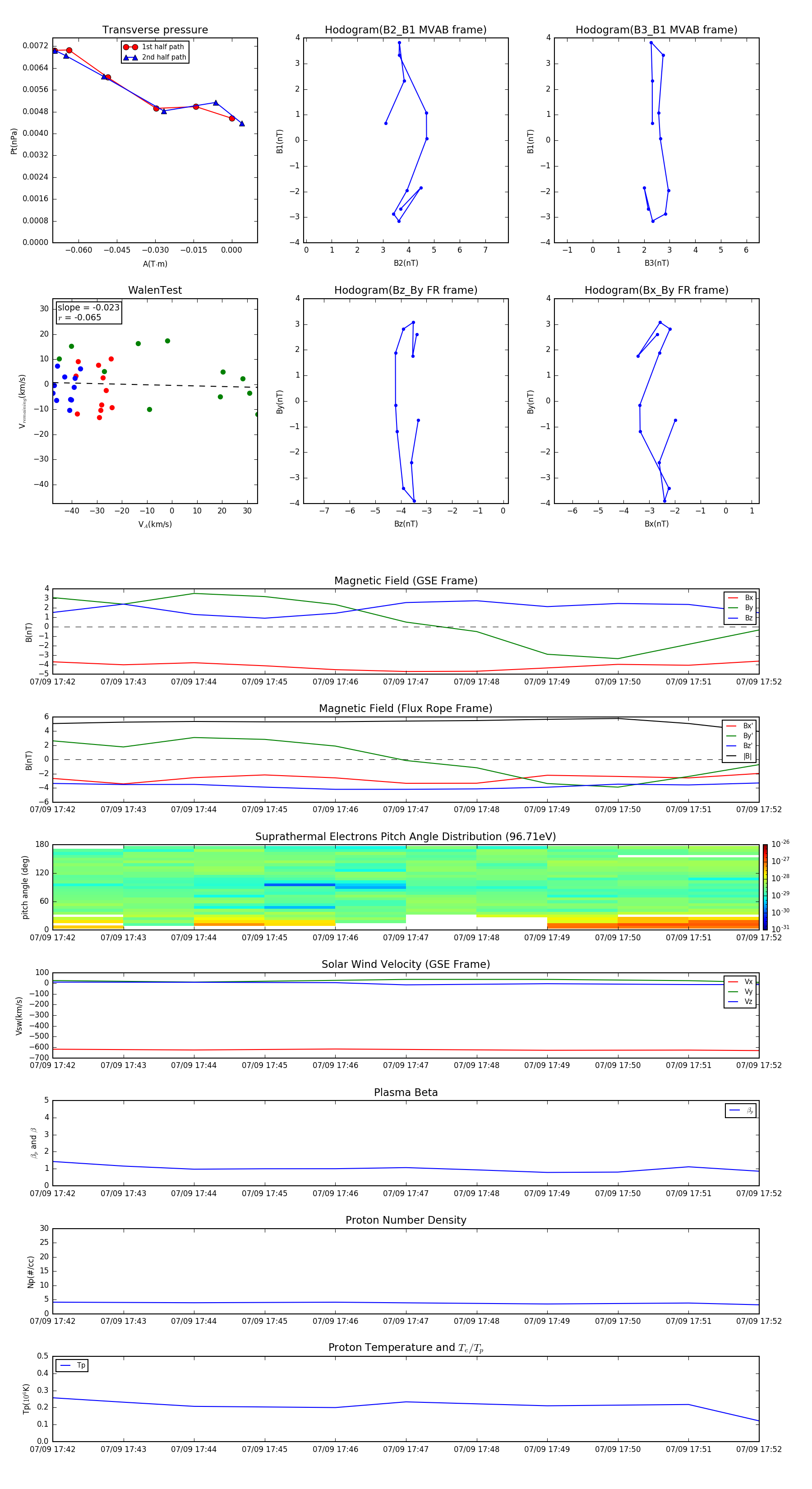Select |B| in the Flux Rope legend
The image size is (812, 1489).
point(740,756)
